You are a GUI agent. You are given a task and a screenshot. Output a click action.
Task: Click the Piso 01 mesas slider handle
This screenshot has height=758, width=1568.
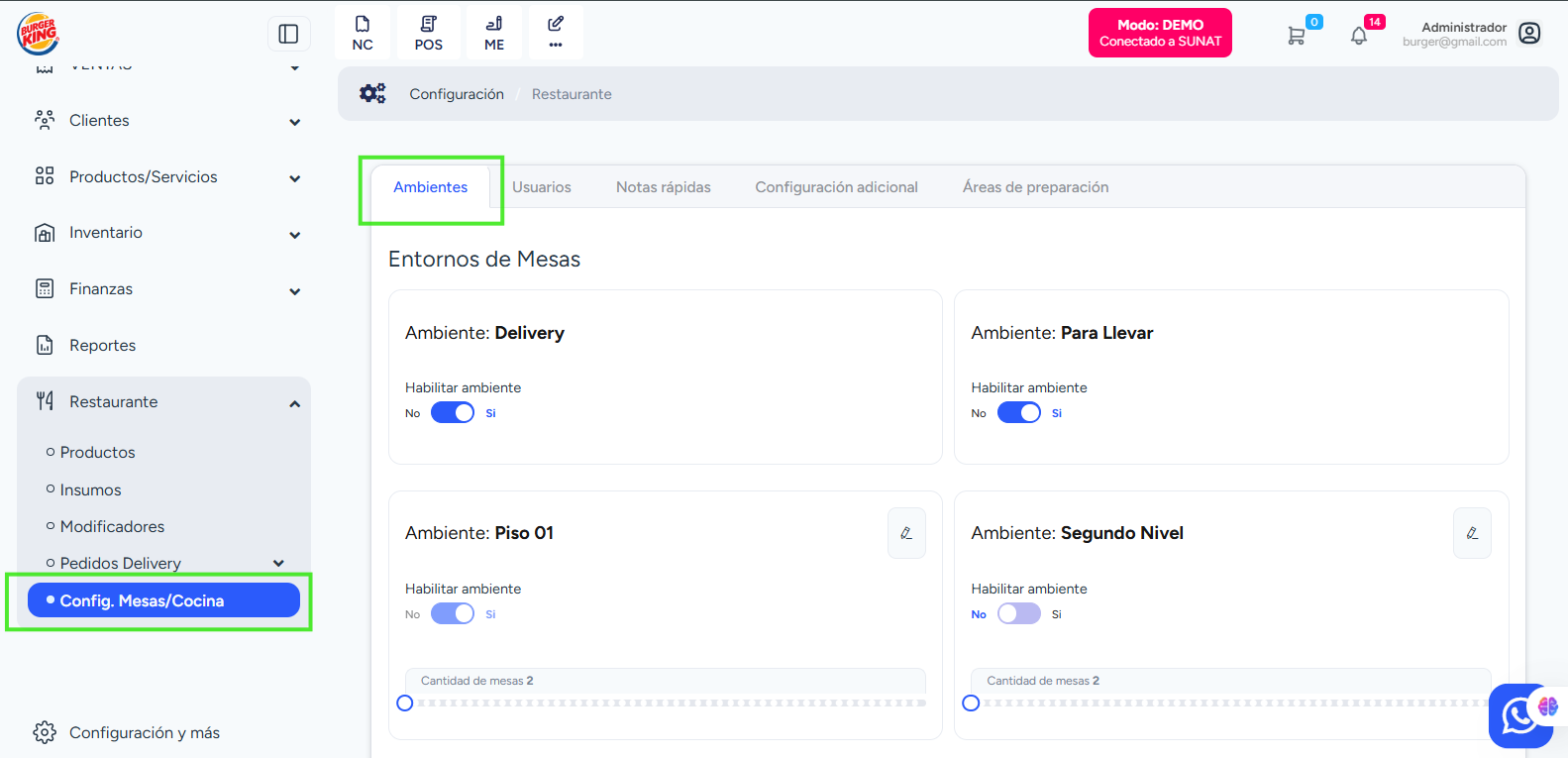(x=405, y=704)
